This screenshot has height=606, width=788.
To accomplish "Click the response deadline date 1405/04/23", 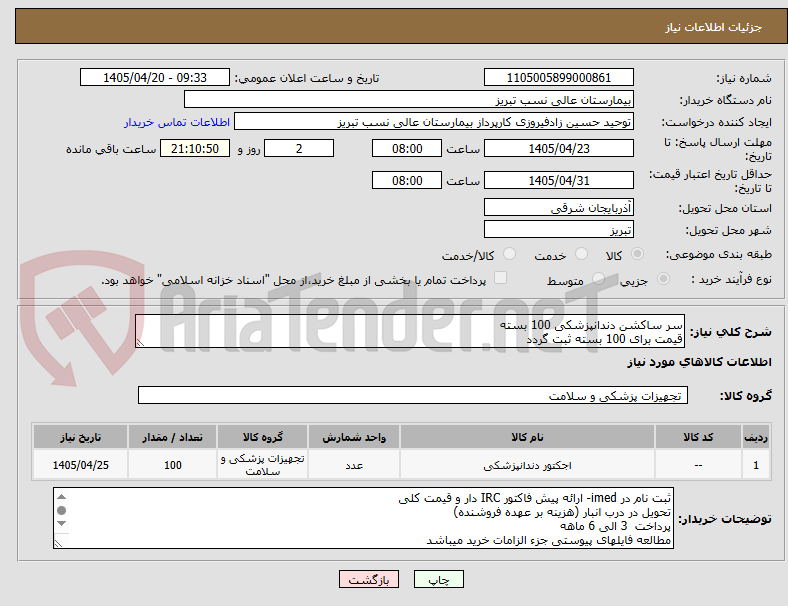I will (x=558, y=148).
